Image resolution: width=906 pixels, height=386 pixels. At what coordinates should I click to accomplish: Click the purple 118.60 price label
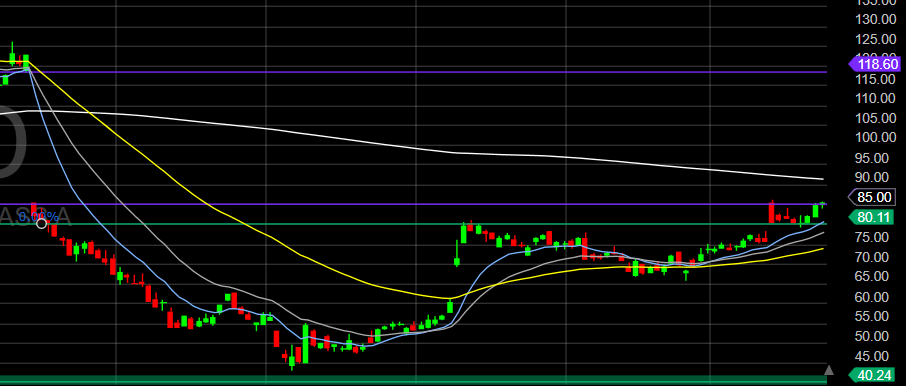874,64
